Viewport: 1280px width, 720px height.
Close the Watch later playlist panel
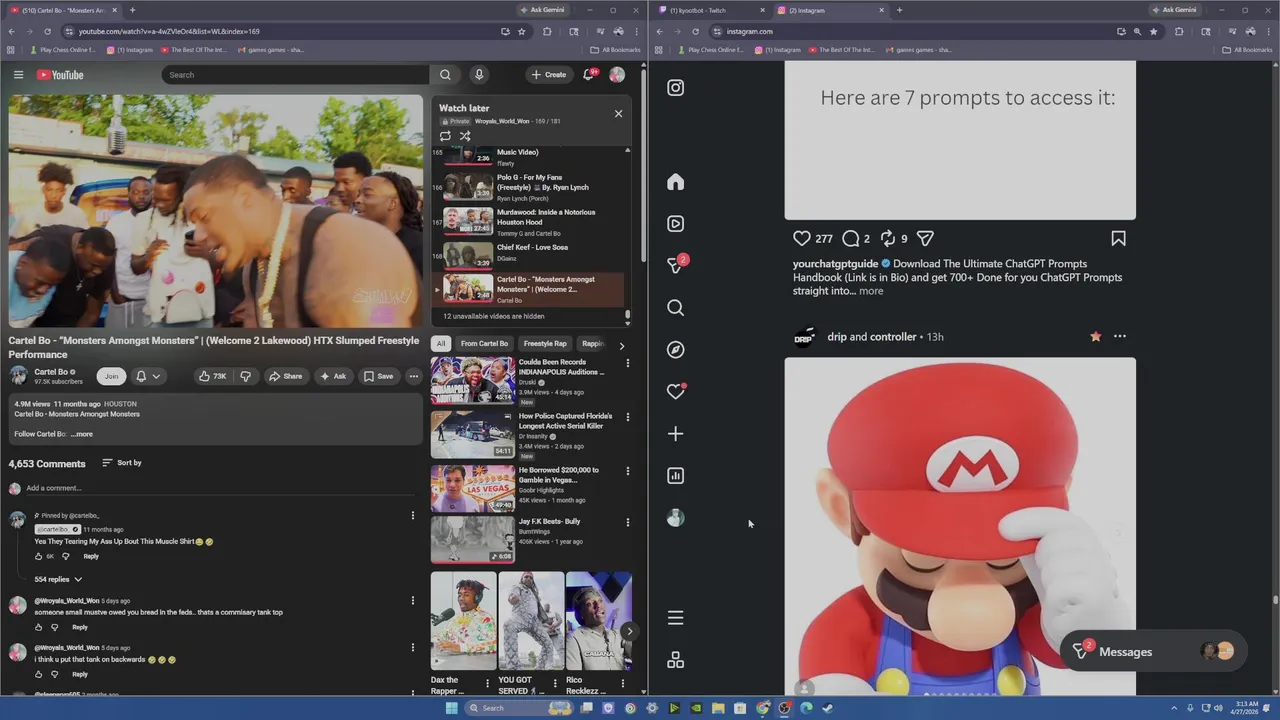click(x=618, y=113)
